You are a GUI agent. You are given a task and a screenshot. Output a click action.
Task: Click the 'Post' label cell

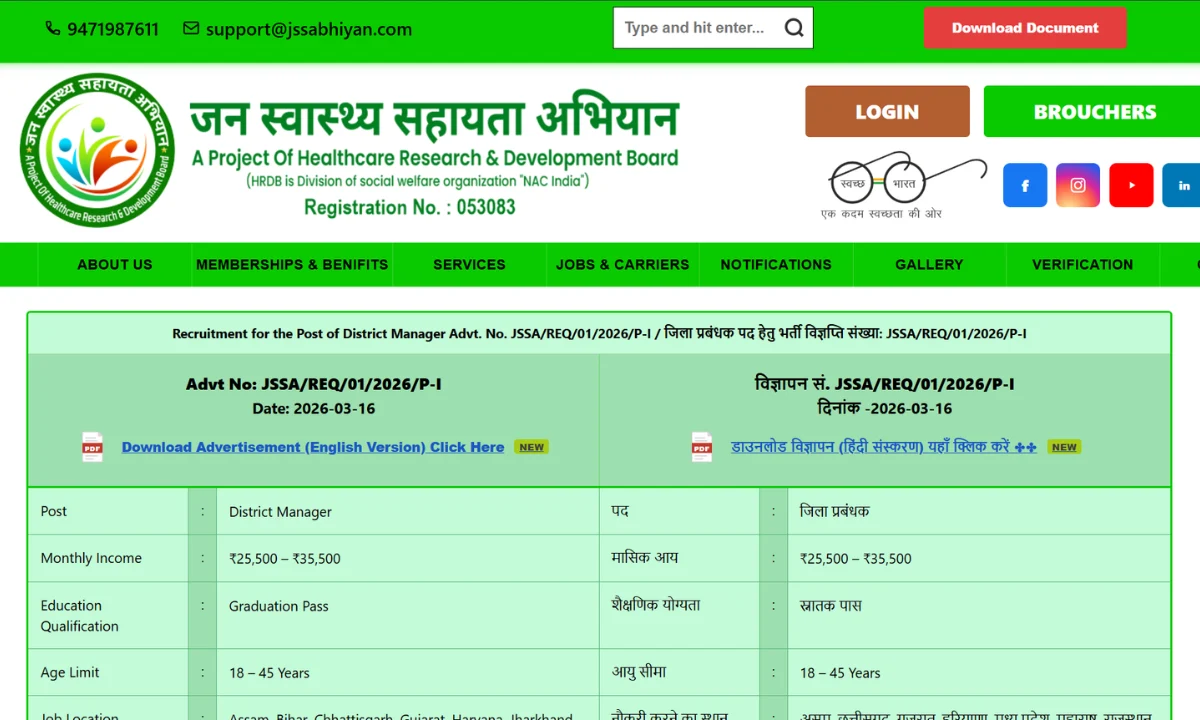(x=108, y=511)
